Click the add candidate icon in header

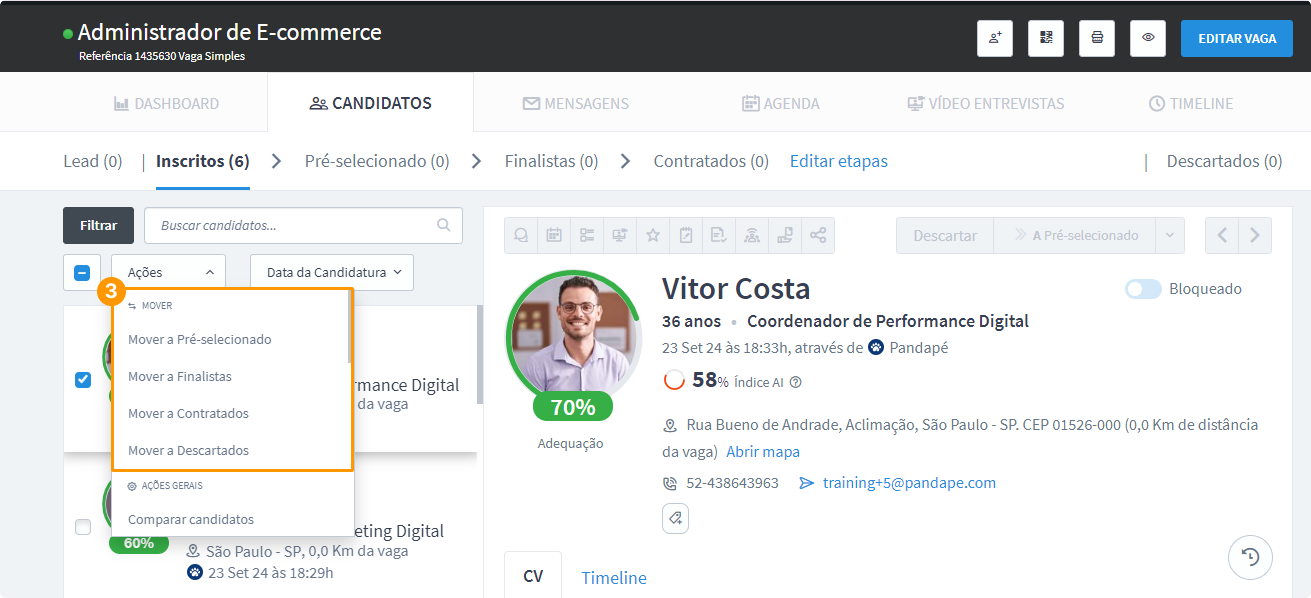pyautogui.click(x=995, y=38)
